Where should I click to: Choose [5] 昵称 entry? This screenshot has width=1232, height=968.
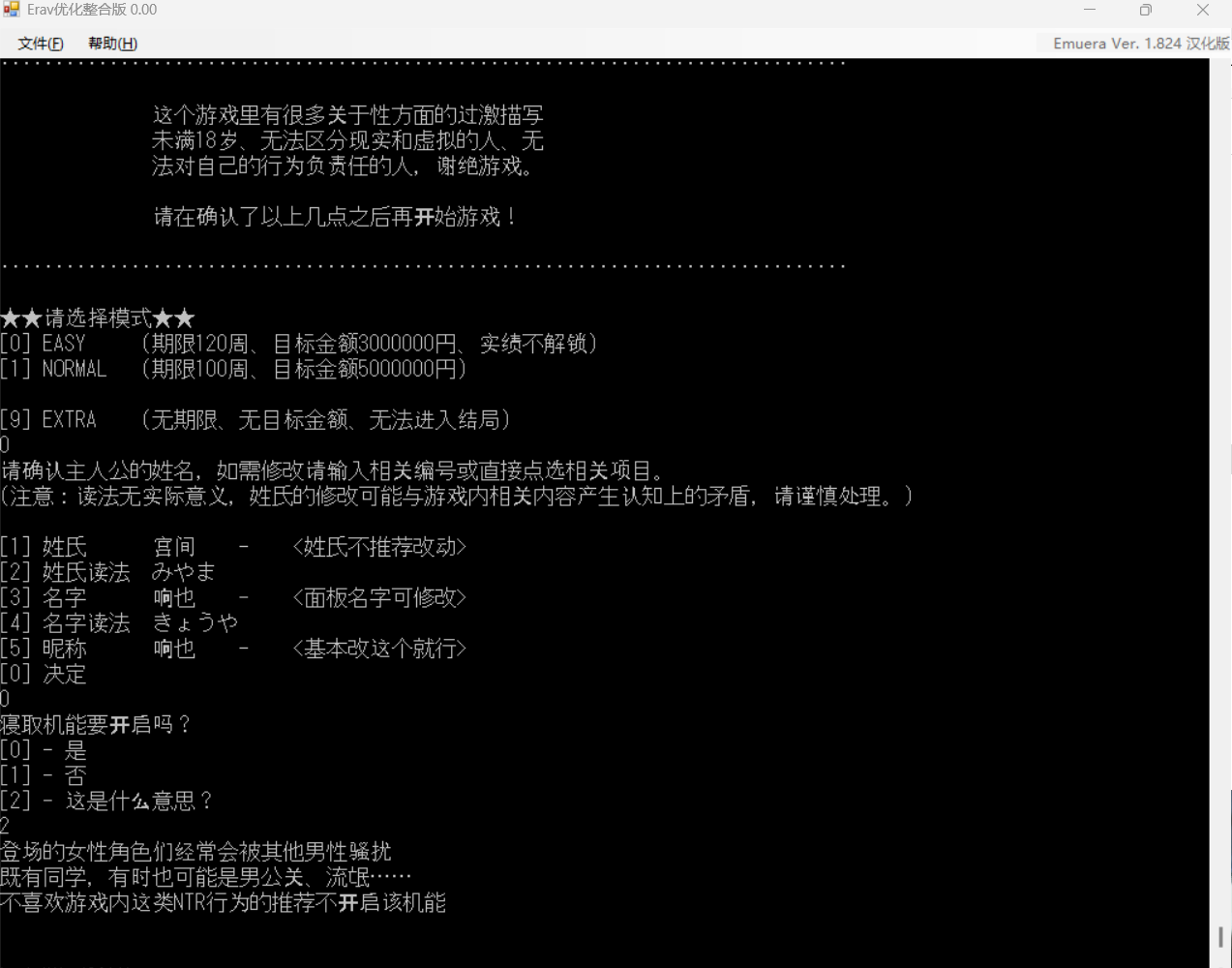coord(44,649)
